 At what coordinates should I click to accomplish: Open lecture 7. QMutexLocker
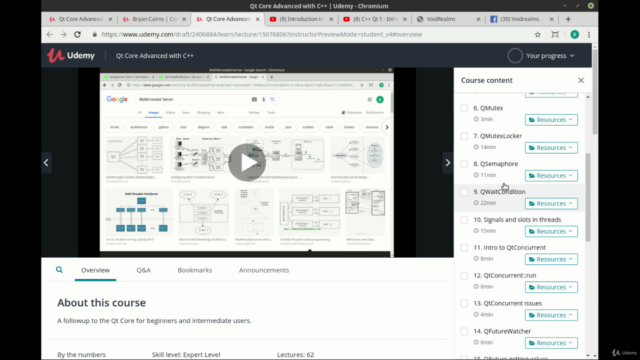(x=498, y=136)
